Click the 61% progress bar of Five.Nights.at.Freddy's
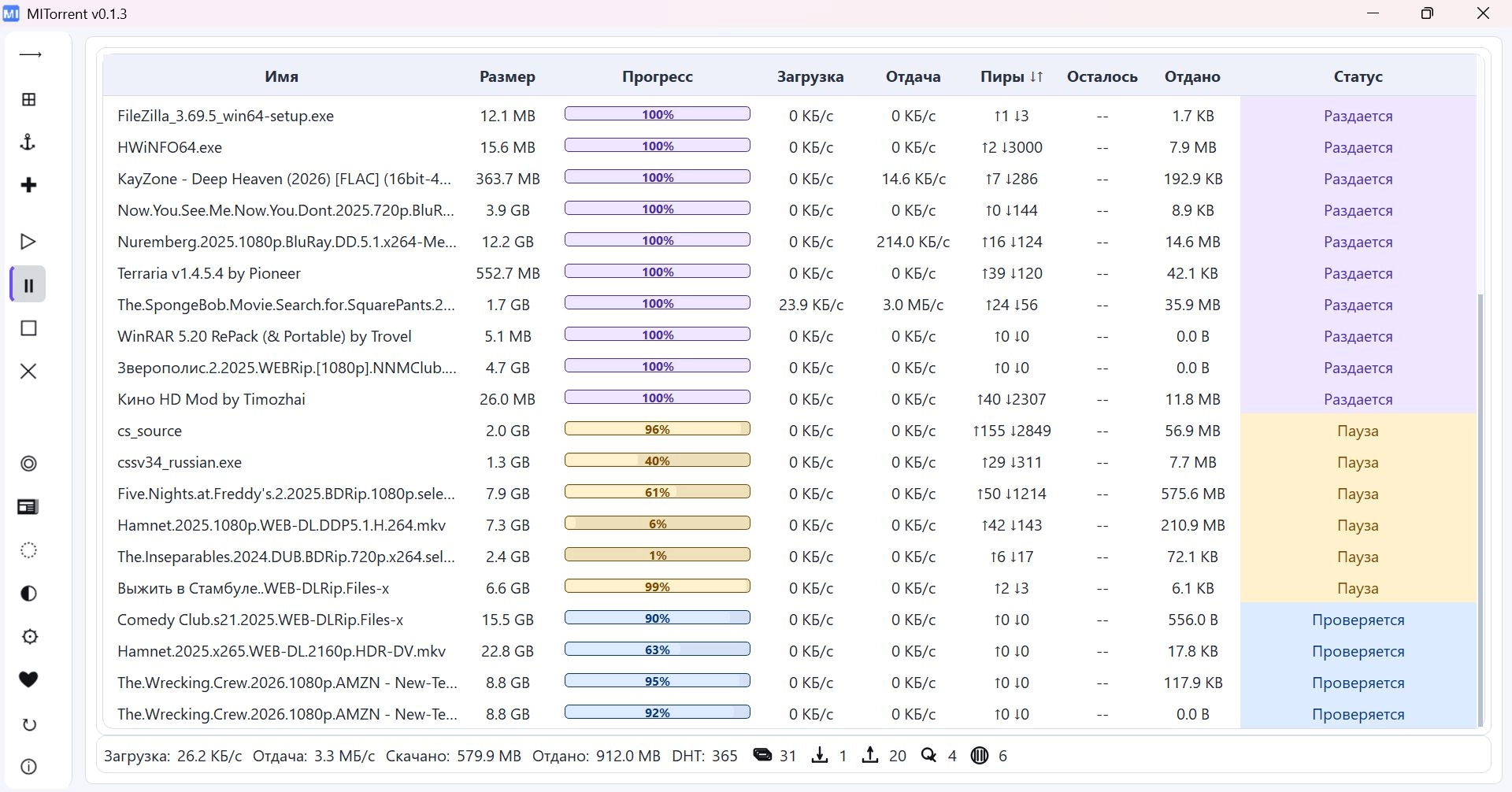Image resolution: width=1512 pixels, height=792 pixels. coord(657,493)
